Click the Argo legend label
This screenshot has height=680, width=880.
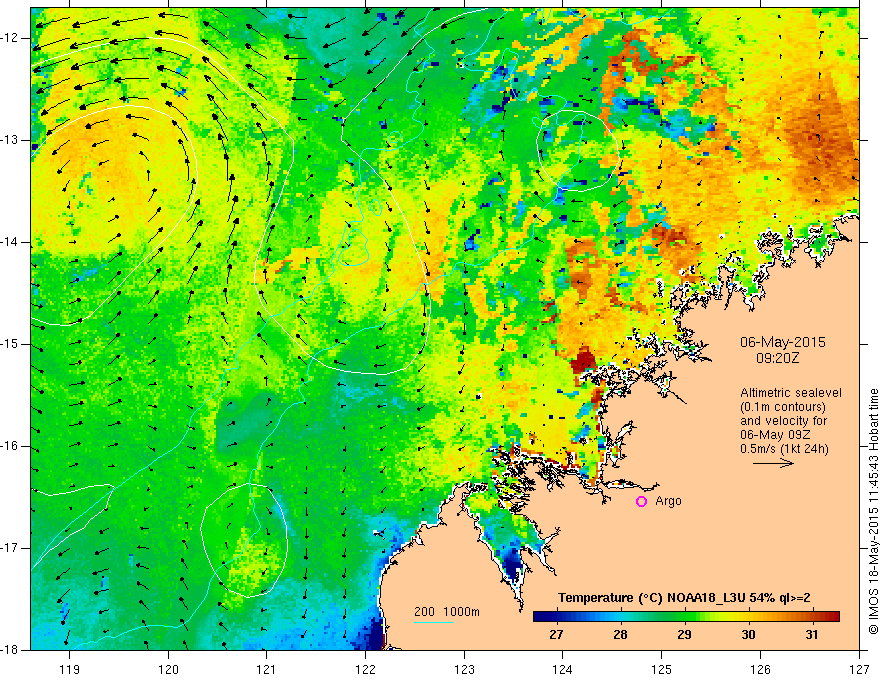pos(668,501)
